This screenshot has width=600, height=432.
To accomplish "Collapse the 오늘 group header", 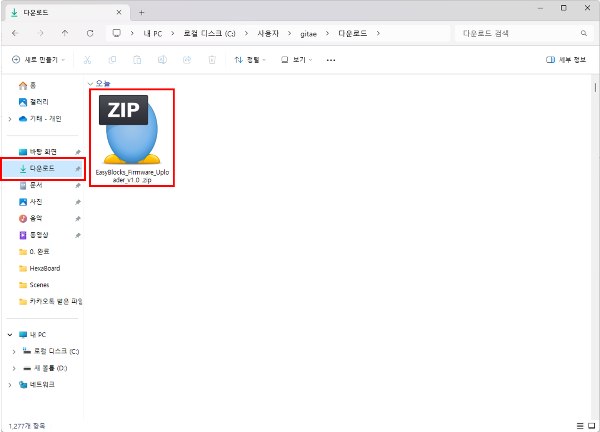I will tap(90, 83).
